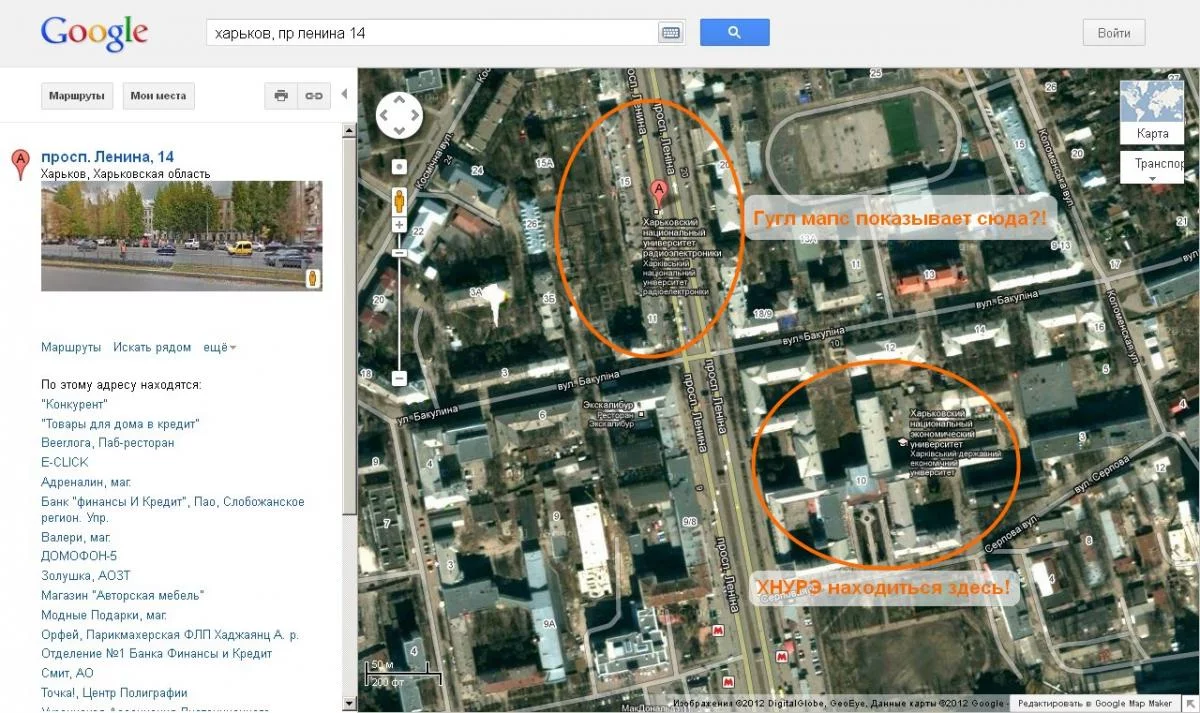
Task: Open Орфей, Парикмахерская listing
Action: pyautogui.click(x=170, y=634)
